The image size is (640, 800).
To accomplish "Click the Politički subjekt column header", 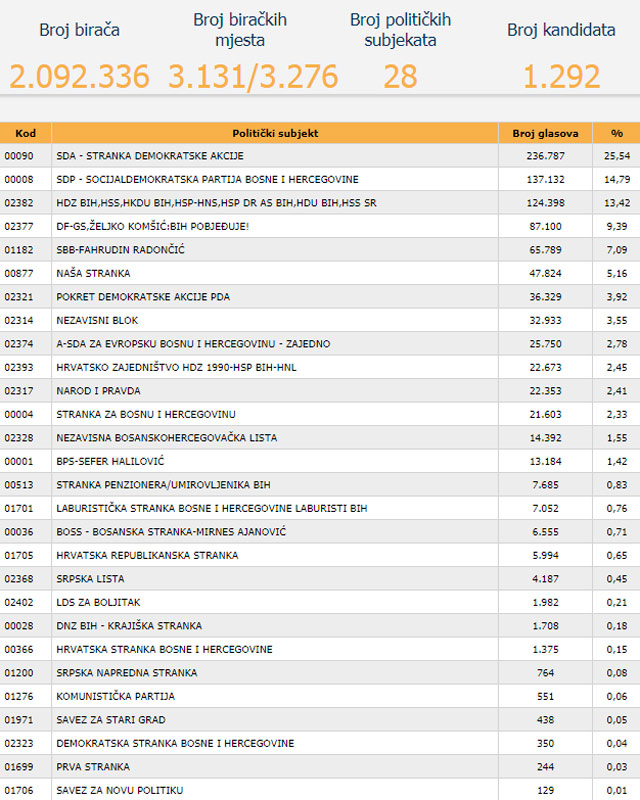I will pyautogui.click(x=275, y=133).
